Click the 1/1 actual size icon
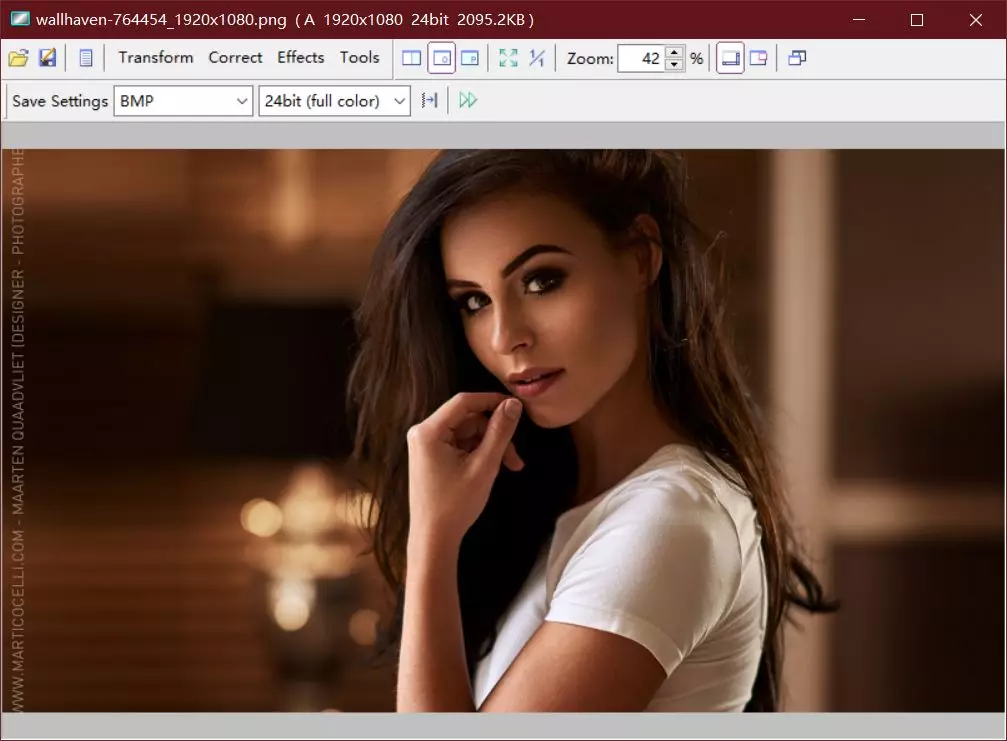Viewport: 1007px width, 741px height. click(x=536, y=58)
